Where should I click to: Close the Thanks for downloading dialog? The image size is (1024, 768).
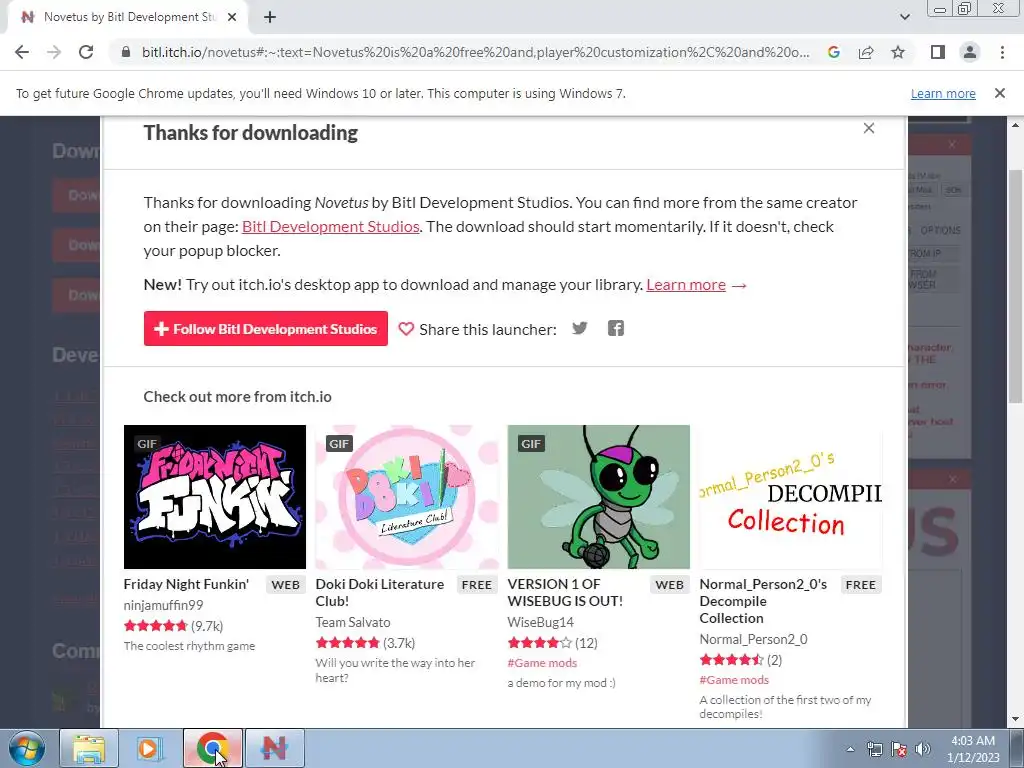[x=869, y=128]
